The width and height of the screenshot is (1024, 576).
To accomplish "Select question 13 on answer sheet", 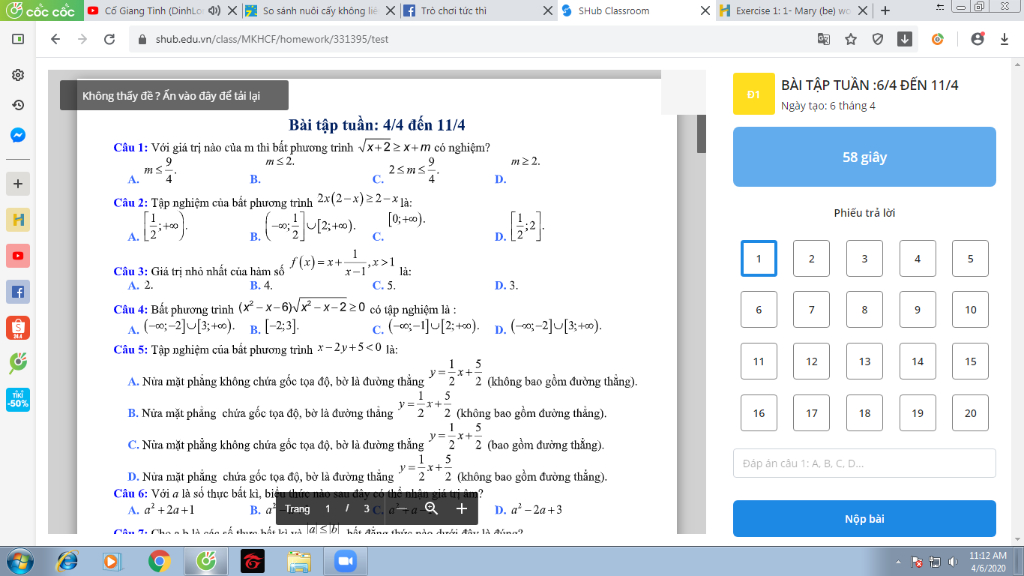I will [x=864, y=361].
